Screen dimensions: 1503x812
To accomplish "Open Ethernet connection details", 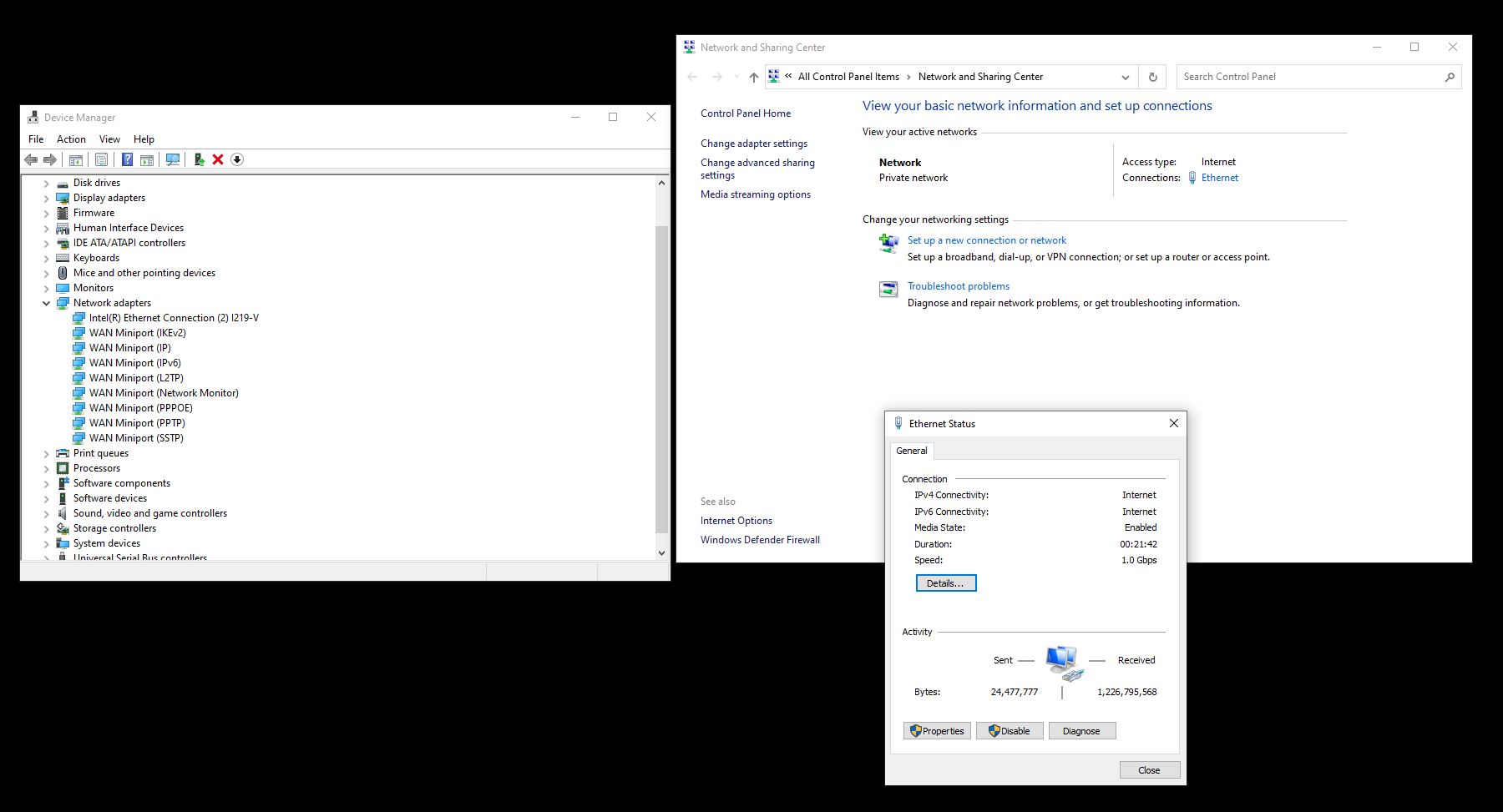I will (945, 583).
